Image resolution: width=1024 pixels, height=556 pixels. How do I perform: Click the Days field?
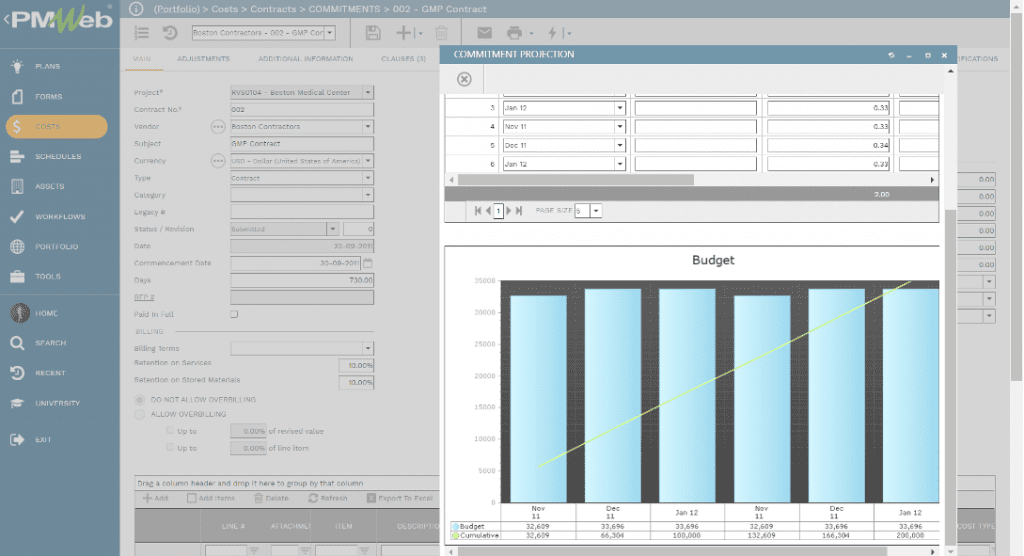pos(302,280)
